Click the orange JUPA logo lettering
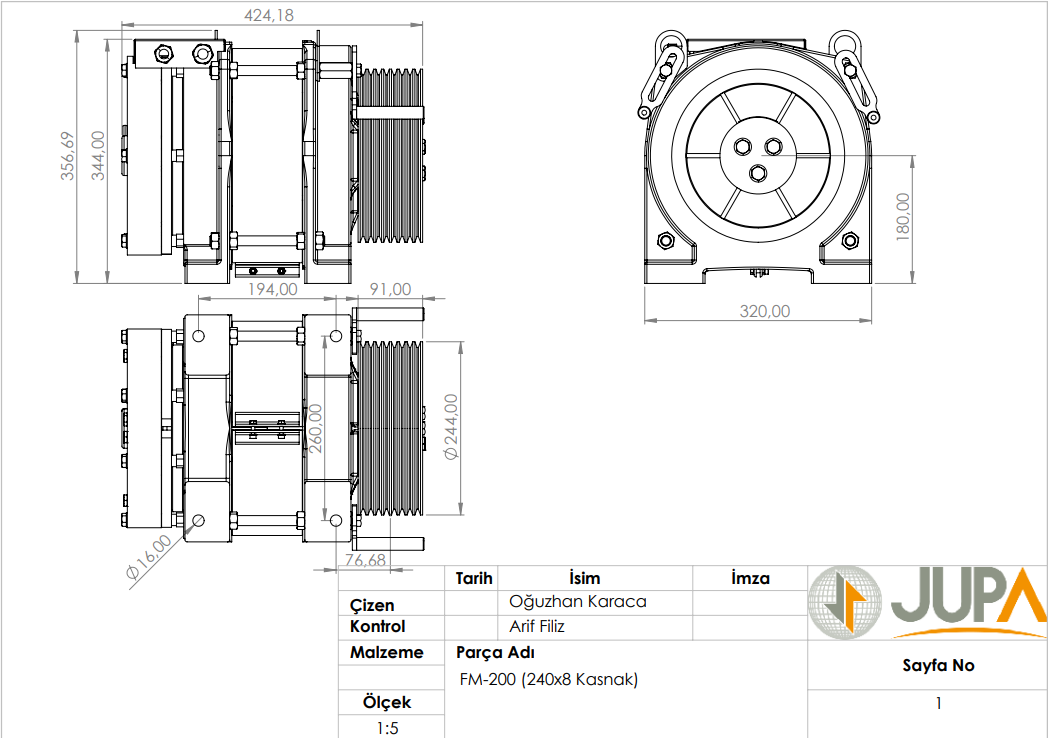This screenshot has height=738, width=1048. click(966, 600)
